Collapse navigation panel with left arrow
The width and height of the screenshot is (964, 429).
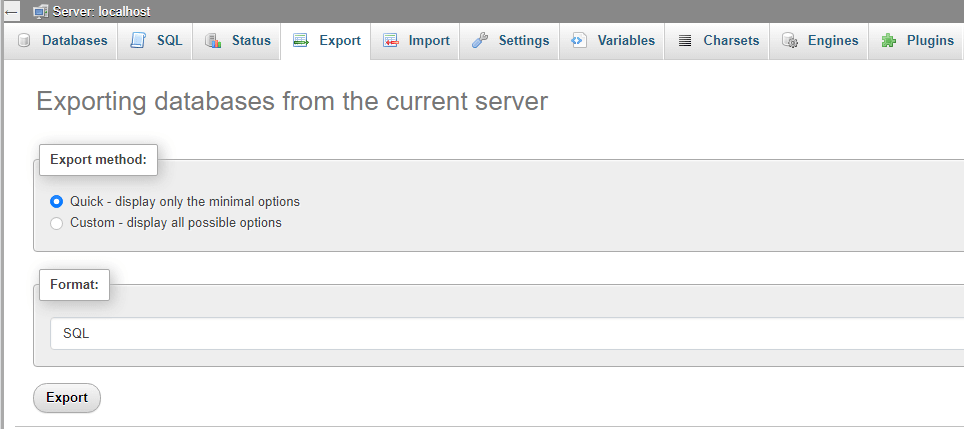(x=12, y=11)
